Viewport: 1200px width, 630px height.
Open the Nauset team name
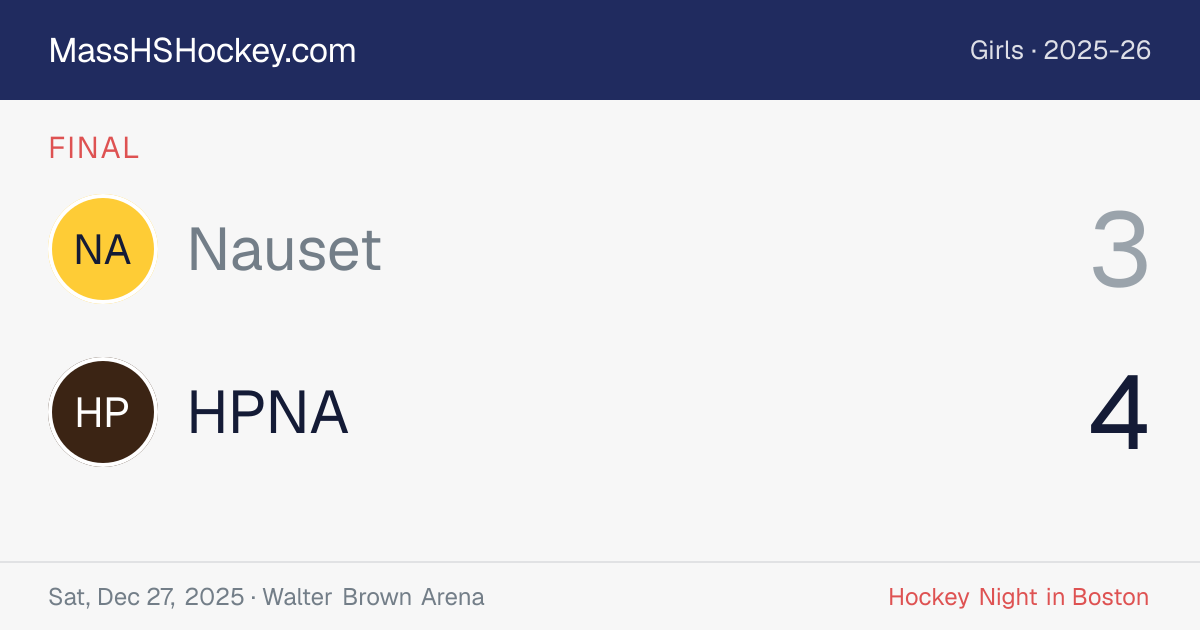pyautogui.click(x=284, y=249)
